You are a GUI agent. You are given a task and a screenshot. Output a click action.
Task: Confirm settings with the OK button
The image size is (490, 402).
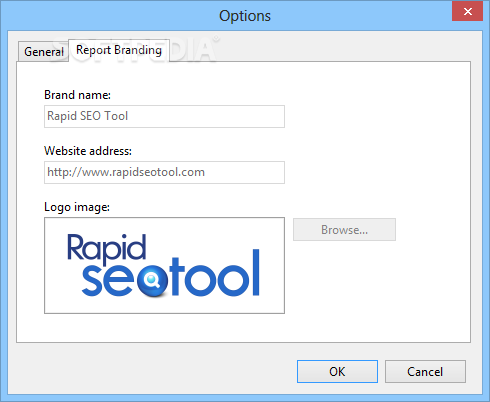tap(337, 371)
